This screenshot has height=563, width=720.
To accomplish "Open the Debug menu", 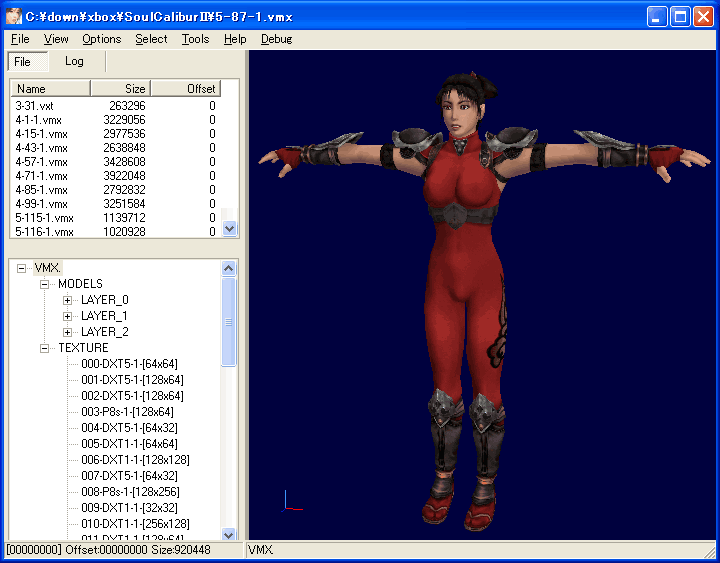I will [x=276, y=39].
